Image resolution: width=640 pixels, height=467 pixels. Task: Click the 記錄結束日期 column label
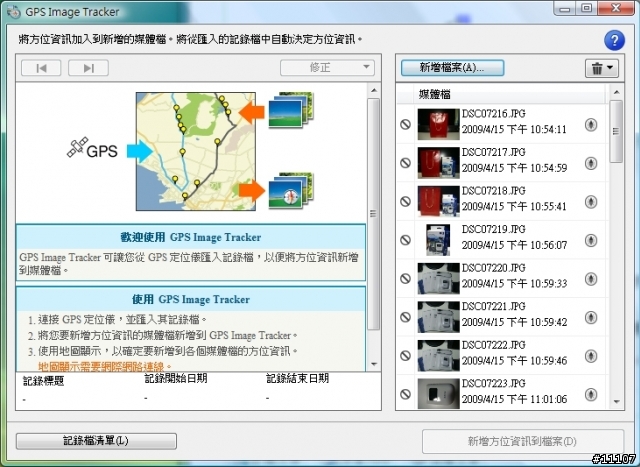[298, 378]
